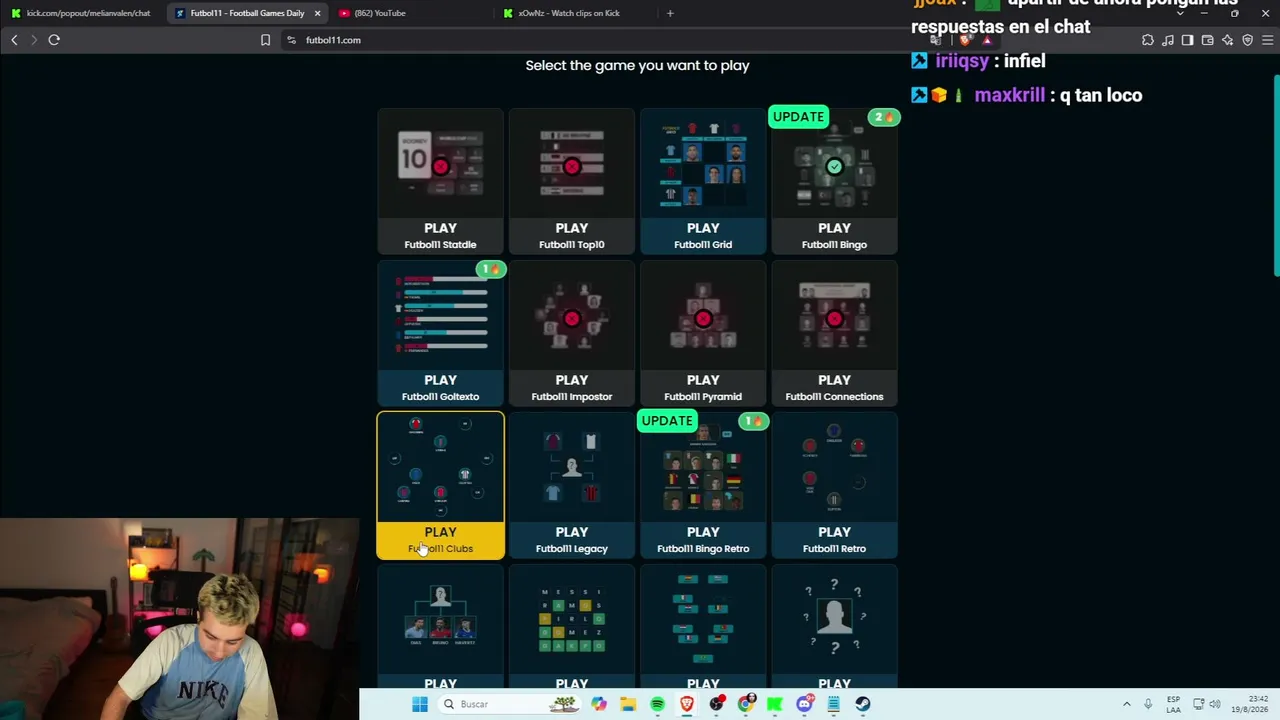Viewport: 1280px width, 720px height.
Task: Open the Brave Wallet icon
Action: coord(1207,40)
